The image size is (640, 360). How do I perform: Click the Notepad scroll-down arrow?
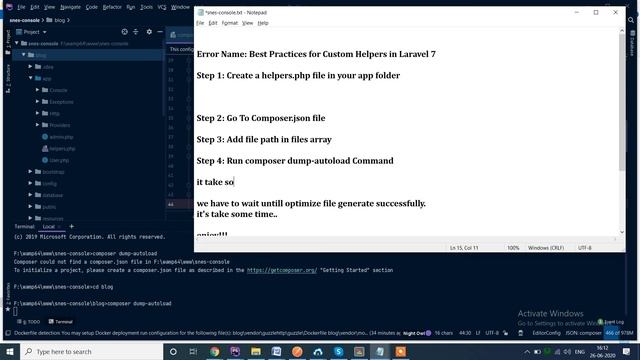point(622,232)
